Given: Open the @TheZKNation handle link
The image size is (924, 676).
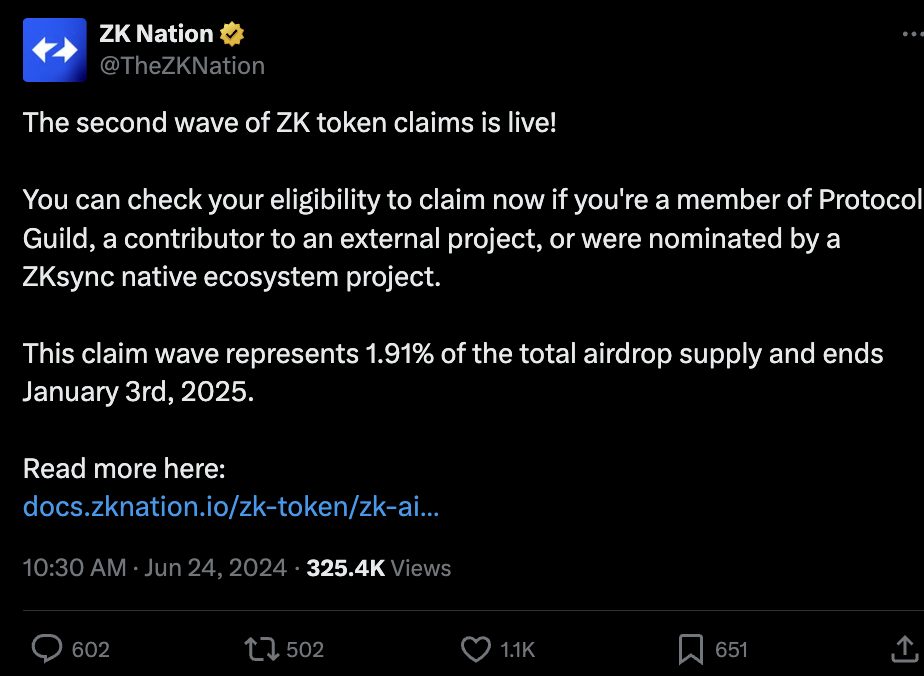Looking at the screenshot, I should coord(182,66).
